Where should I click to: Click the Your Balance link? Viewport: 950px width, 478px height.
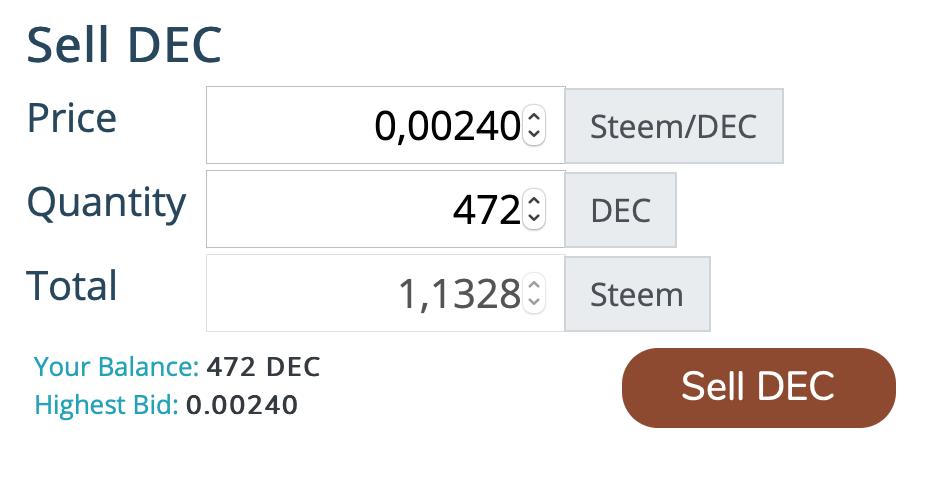(117, 367)
